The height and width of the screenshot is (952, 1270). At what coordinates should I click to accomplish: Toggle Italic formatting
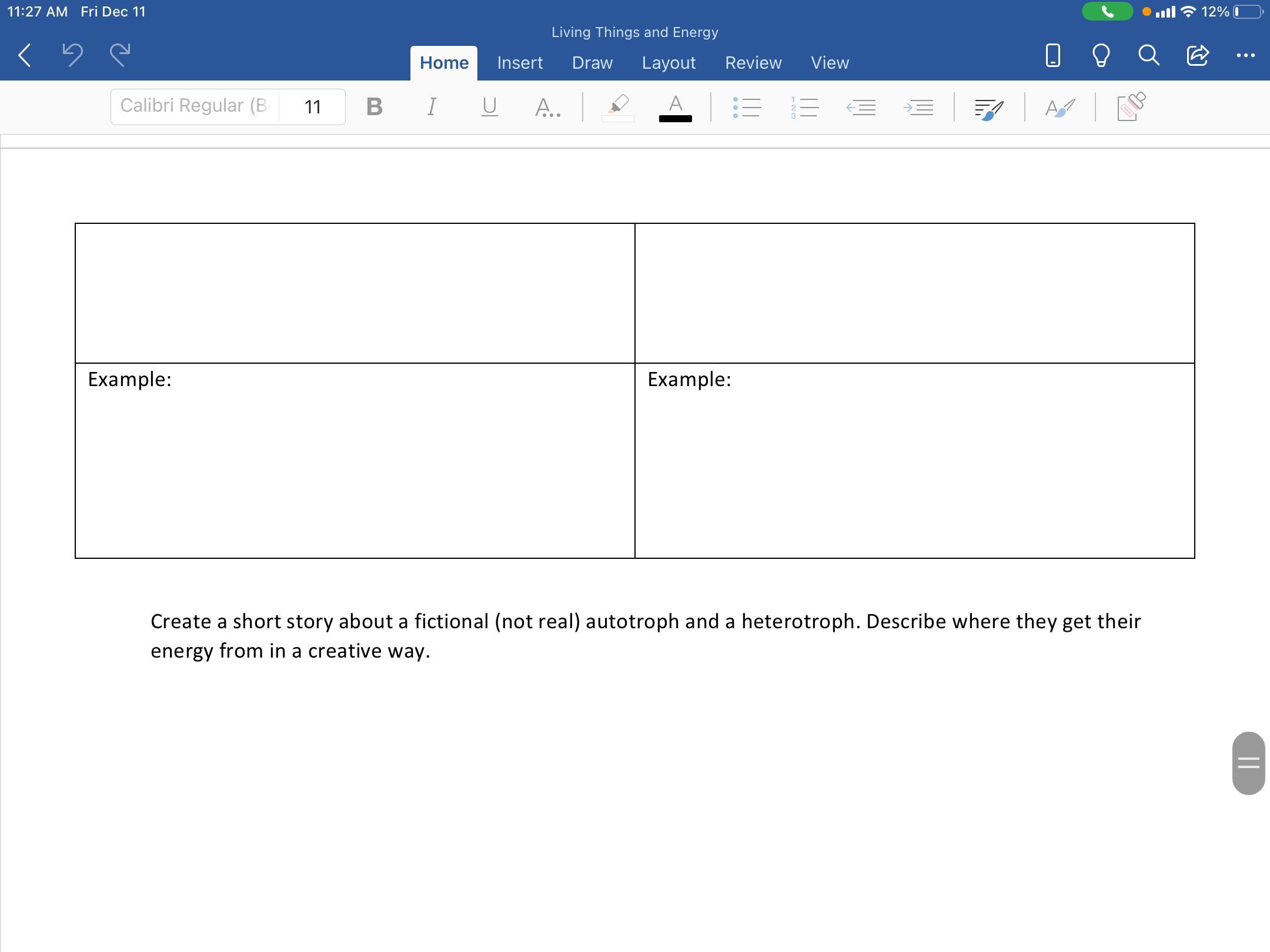pos(432,107)
